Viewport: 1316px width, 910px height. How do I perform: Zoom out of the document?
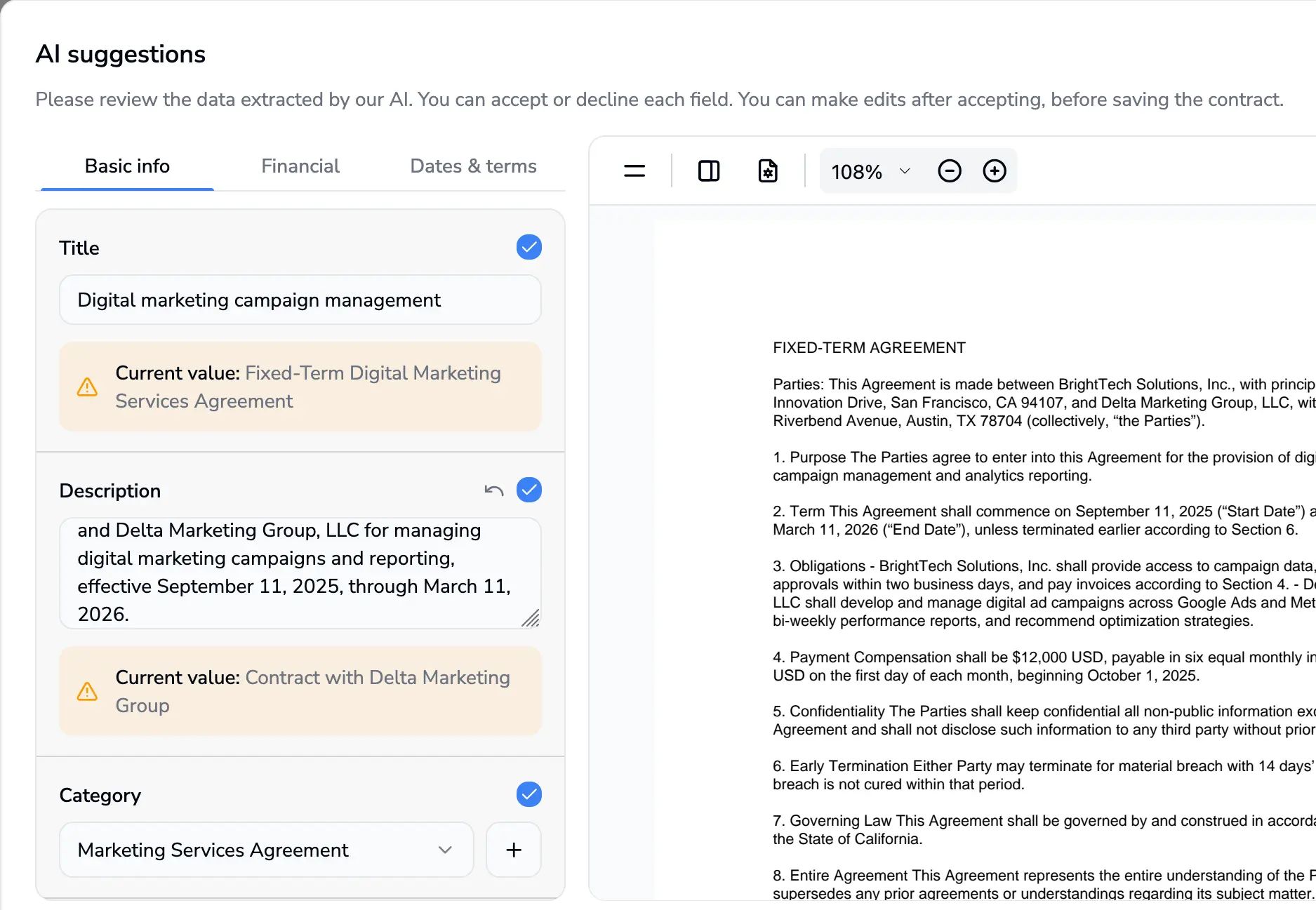949,170
